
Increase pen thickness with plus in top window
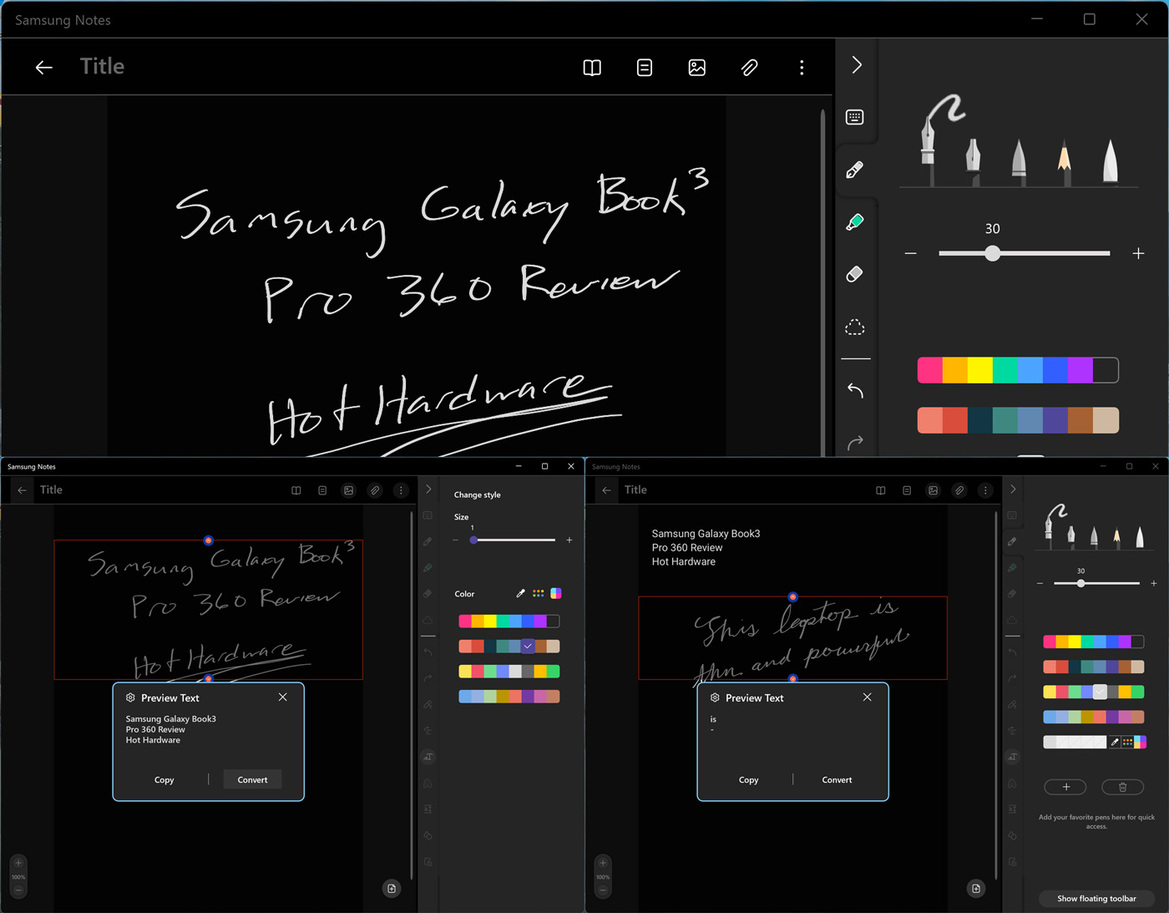point(1138,253)
